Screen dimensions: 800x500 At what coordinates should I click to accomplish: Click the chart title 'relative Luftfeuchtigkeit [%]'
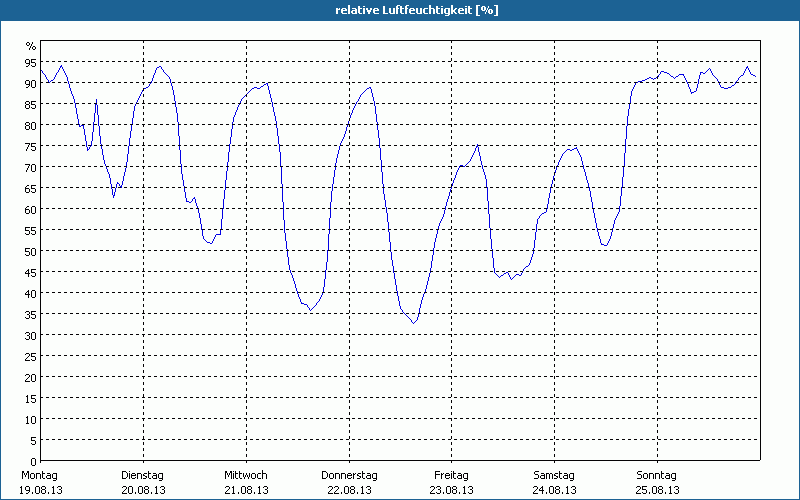(x=417, y=10)
